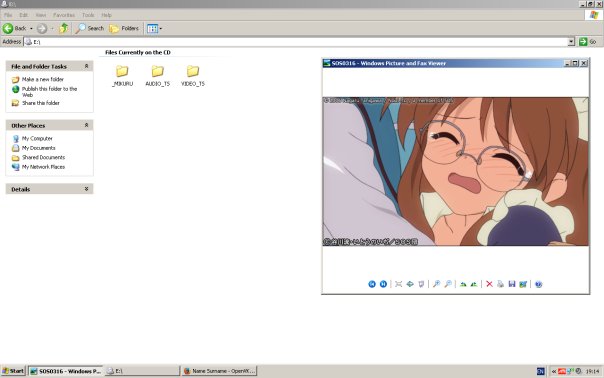This screenshot has width=604, height=378.
Task: Click Share this folder link
Action: pyautogui.click(x=40, y=103)
